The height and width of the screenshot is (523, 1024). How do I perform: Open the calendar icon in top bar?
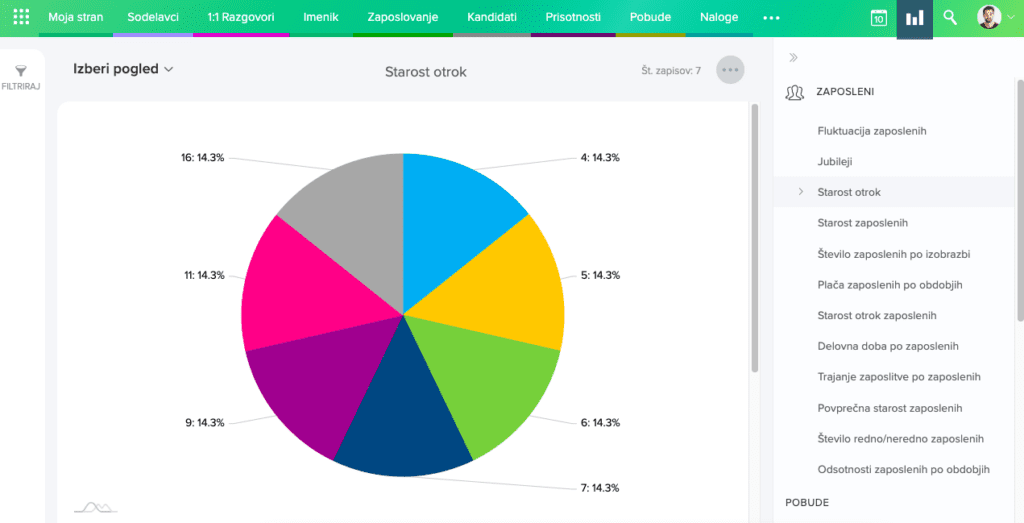pyautogui.click(x=878, y=18)
